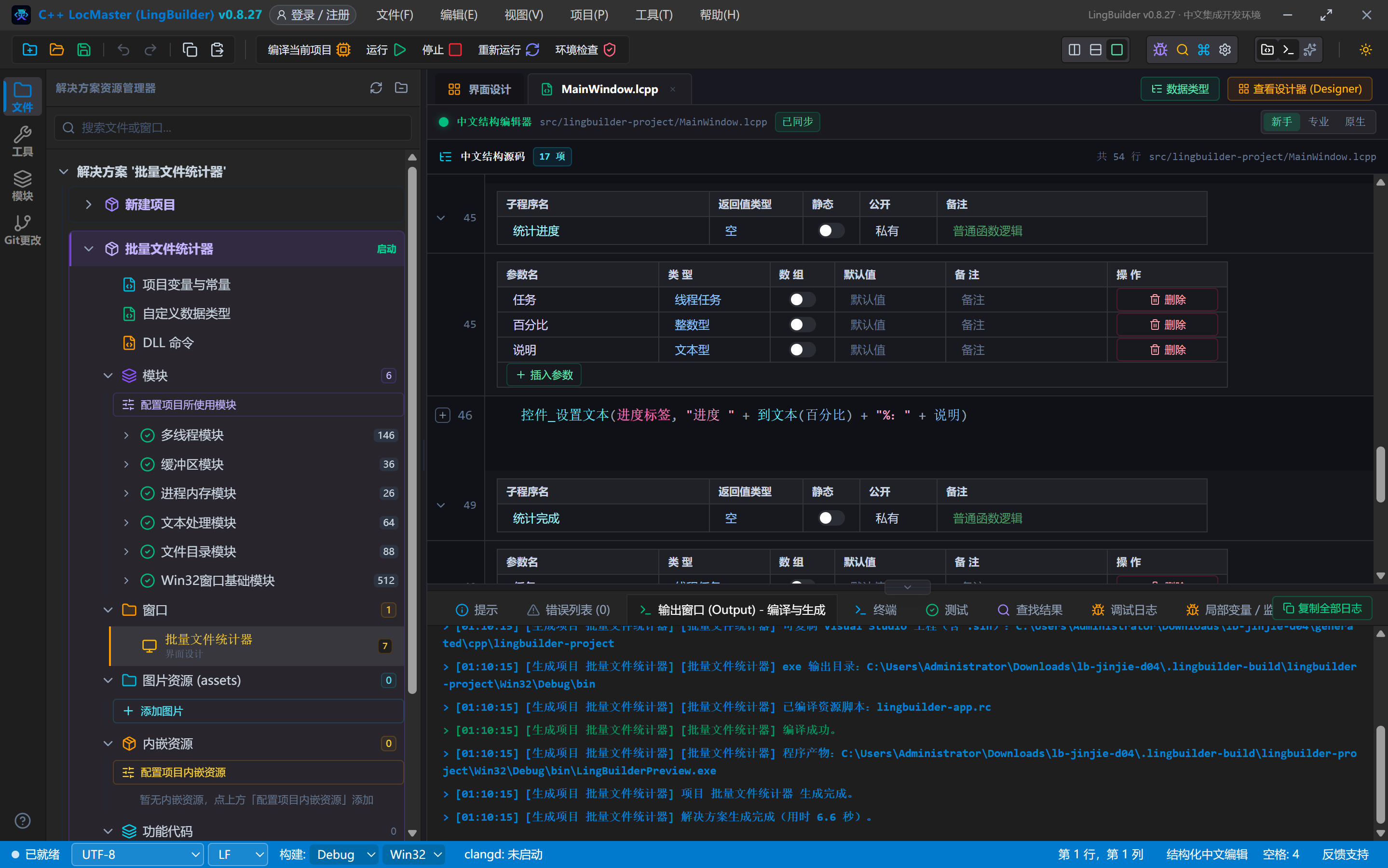Switch editor mode to 专业
This screenshot has width=1388, height=868.
click(x=1318, y=122)
